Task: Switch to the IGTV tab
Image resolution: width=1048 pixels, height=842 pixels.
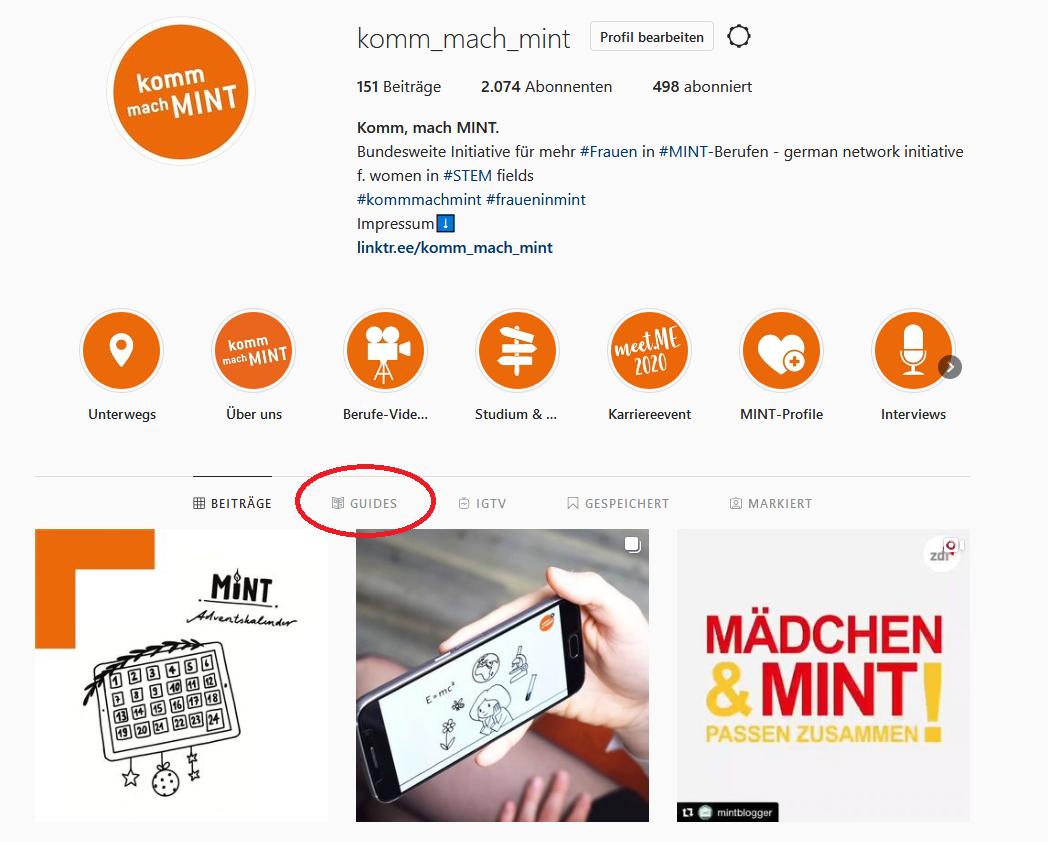Action: 482,503
